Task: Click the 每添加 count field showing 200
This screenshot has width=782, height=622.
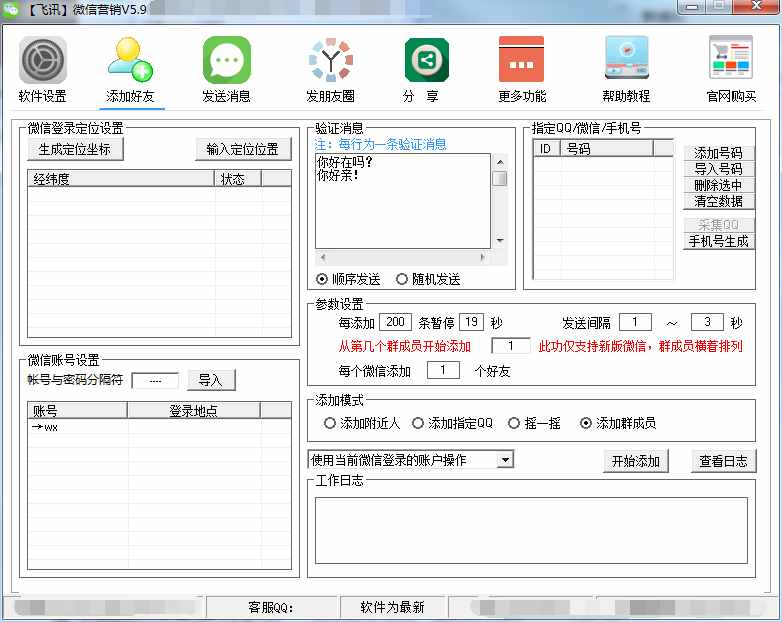Action: (x=395, y=322)
